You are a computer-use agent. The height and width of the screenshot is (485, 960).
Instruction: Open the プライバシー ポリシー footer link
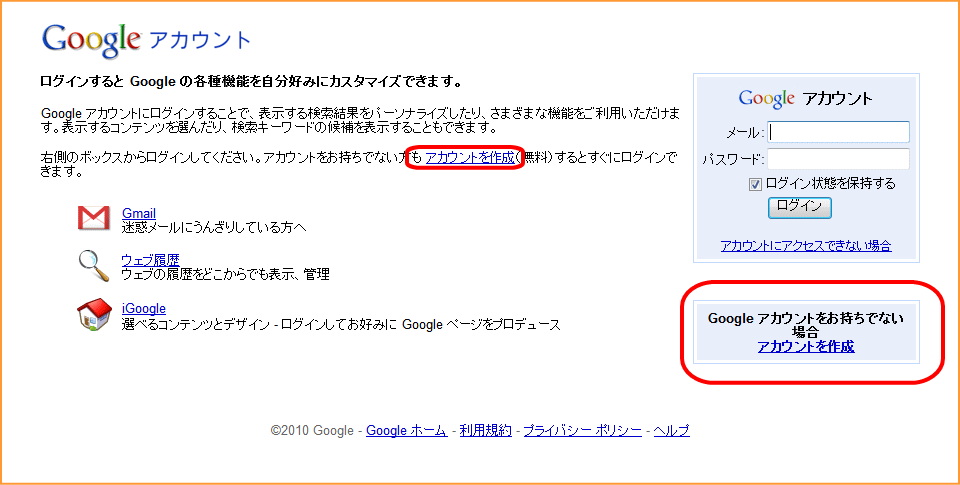coord(583,430)
